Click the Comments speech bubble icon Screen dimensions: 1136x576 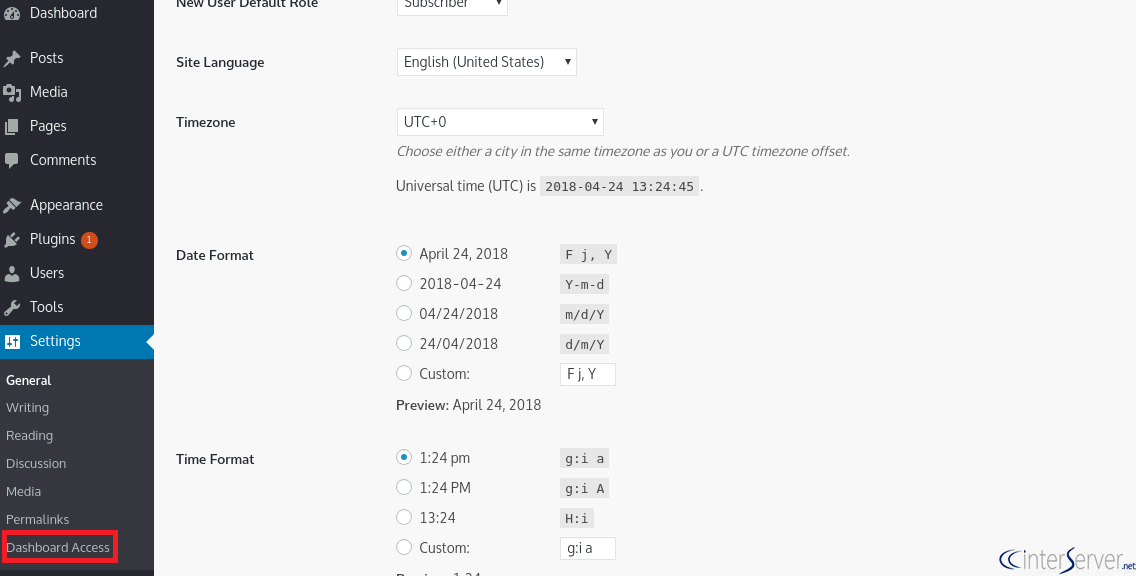point(12,161)
